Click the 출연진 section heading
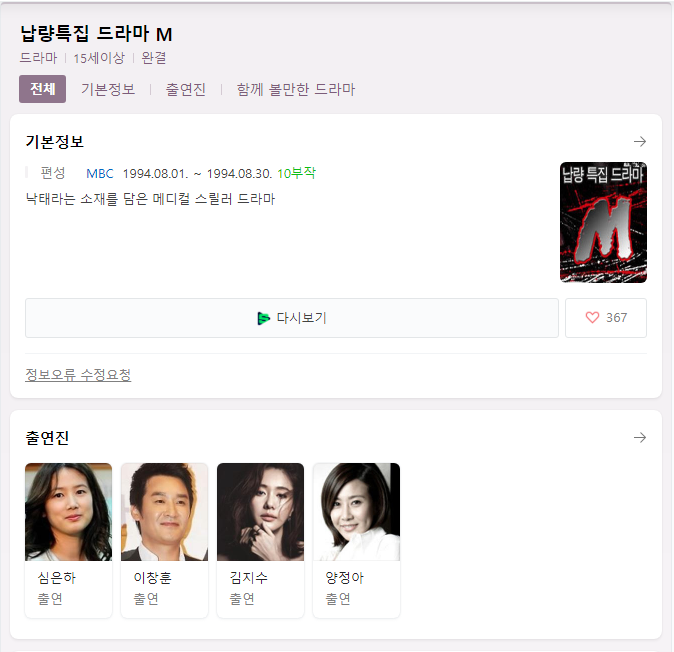The height and width of the screenshot is (652, 674). (x=47, y=438)
